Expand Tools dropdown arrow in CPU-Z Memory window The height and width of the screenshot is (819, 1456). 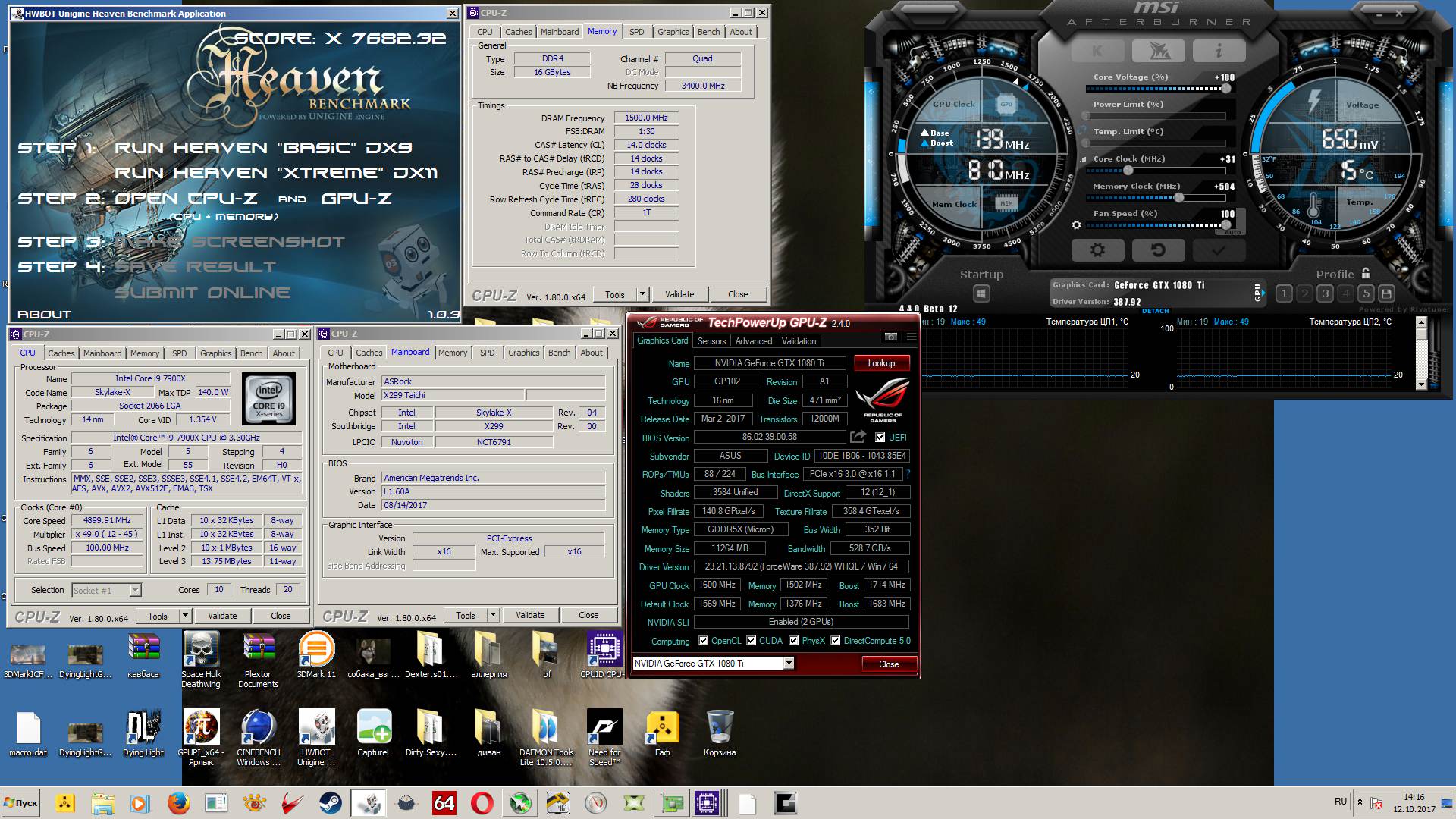tap(642, 294)
